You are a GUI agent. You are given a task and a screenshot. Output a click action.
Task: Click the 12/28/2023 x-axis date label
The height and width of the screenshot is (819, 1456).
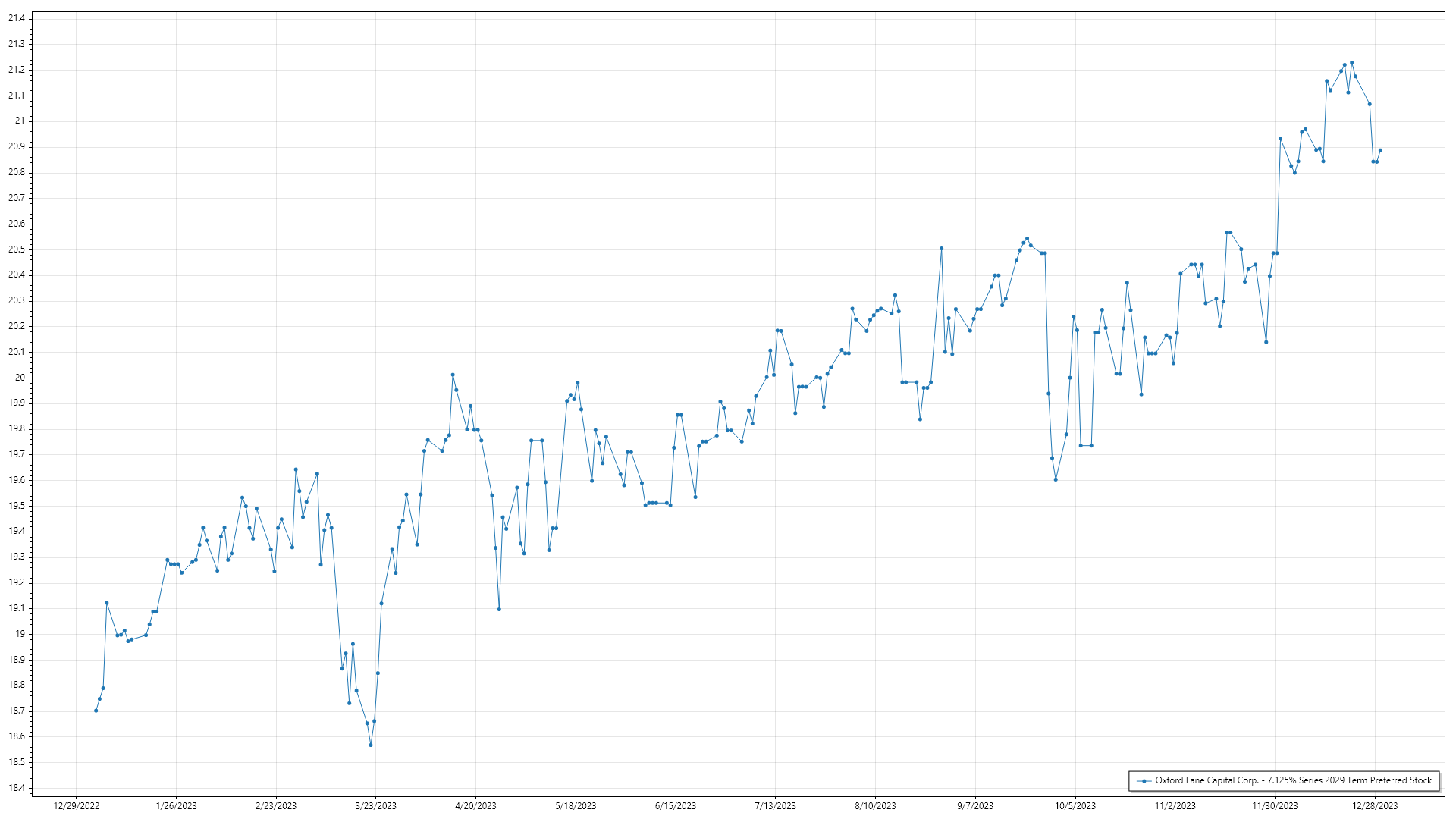[x=1375, y=806]
